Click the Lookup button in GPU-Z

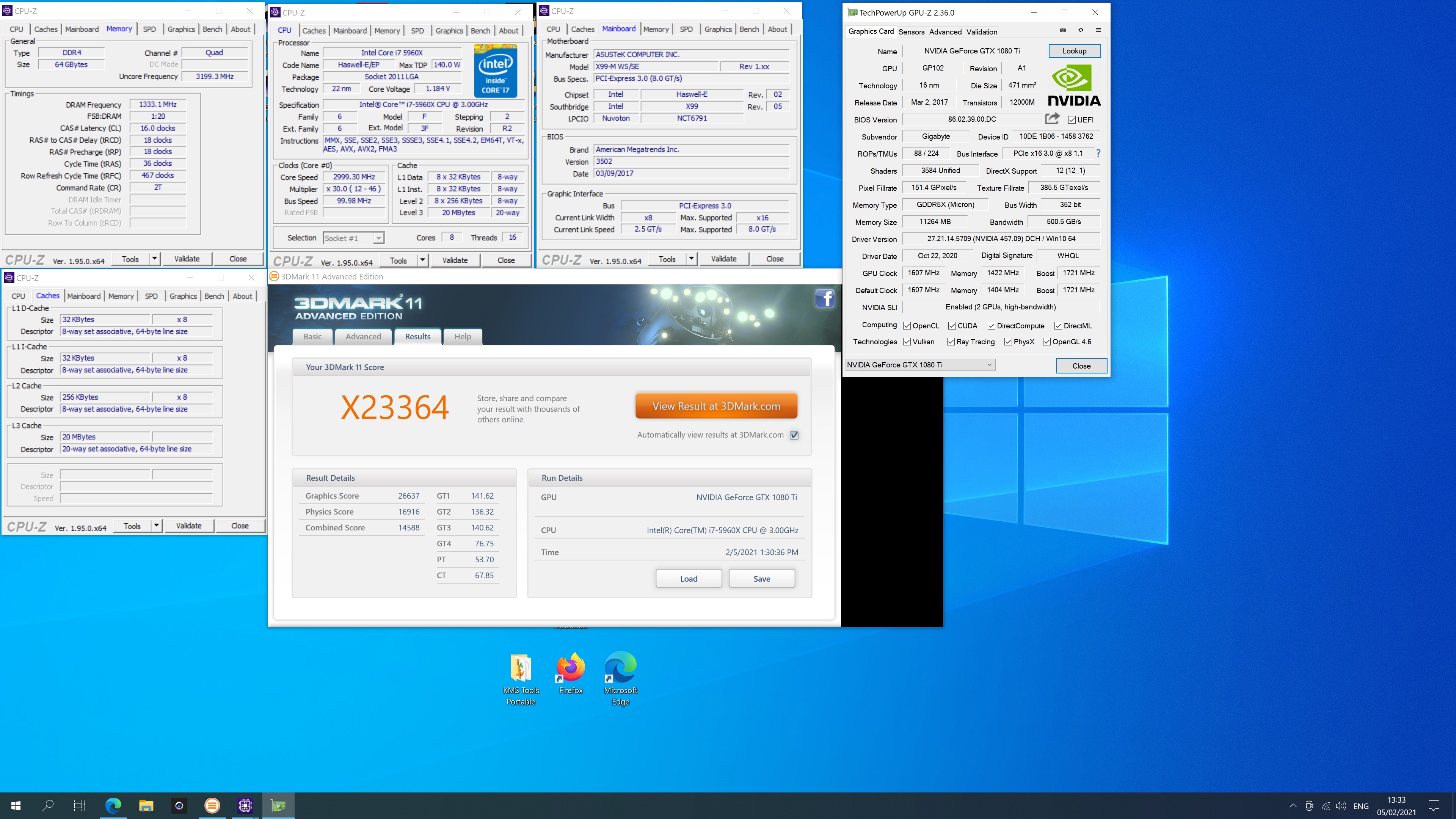(1075, 50)
